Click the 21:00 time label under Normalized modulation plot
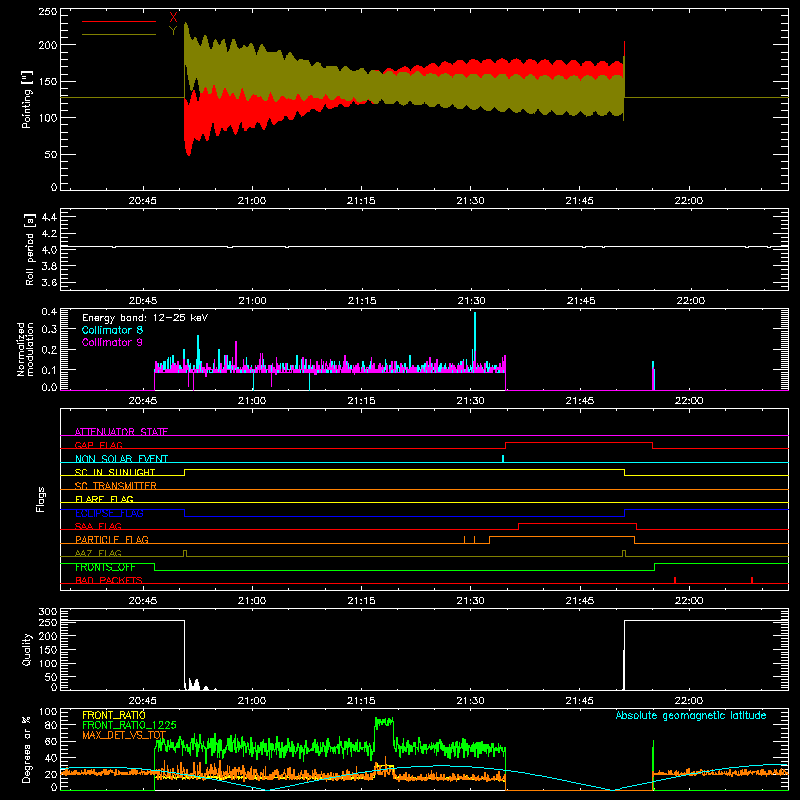This screenshot has width=800, height=800. [x=252, y=401]
